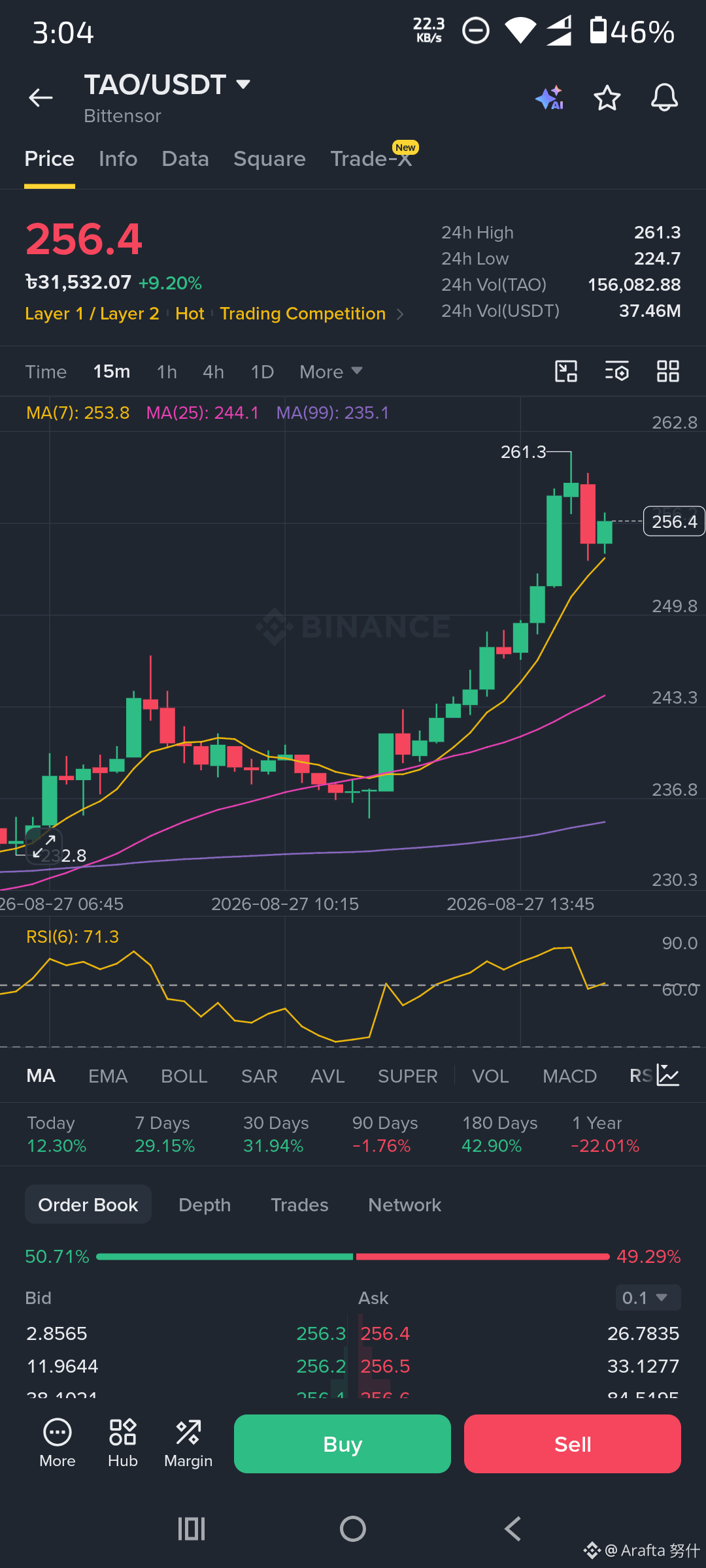This screenshot has width=706, height=1568.
Task: Tap the 7 Days 29.15% return
Action: coord(165,1134)
